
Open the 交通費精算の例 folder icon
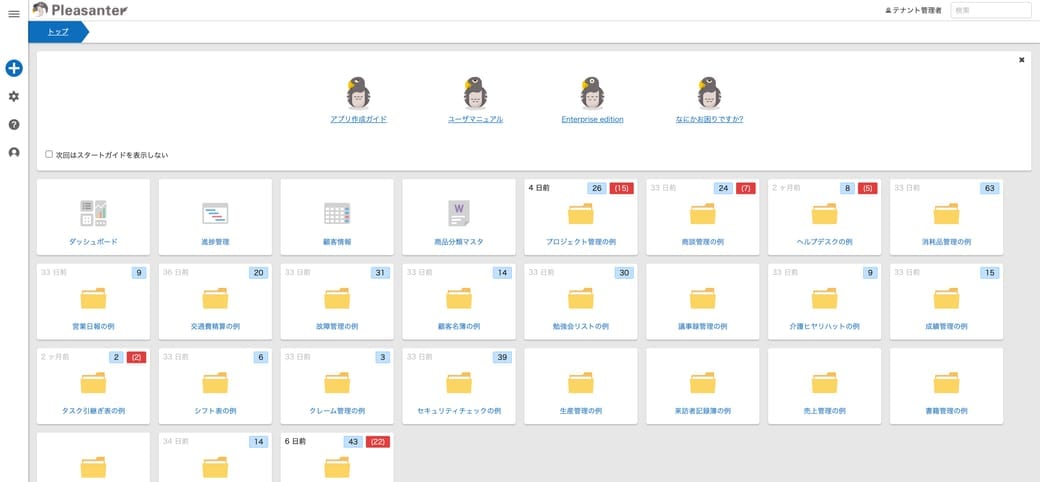coord(215,298)
